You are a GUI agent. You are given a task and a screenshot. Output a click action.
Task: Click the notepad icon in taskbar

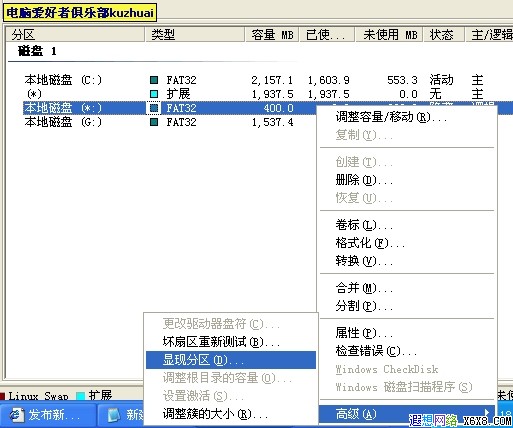114,415
